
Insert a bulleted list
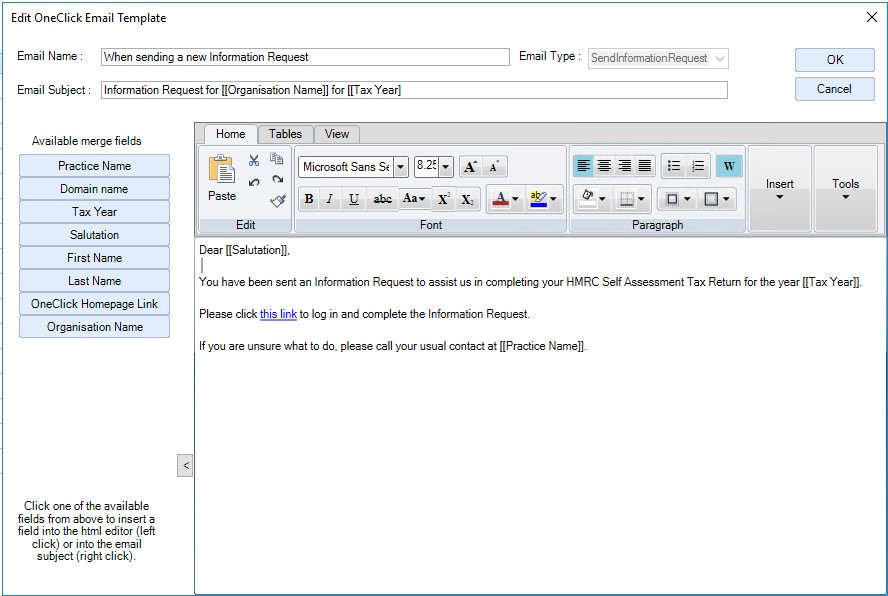673,166
